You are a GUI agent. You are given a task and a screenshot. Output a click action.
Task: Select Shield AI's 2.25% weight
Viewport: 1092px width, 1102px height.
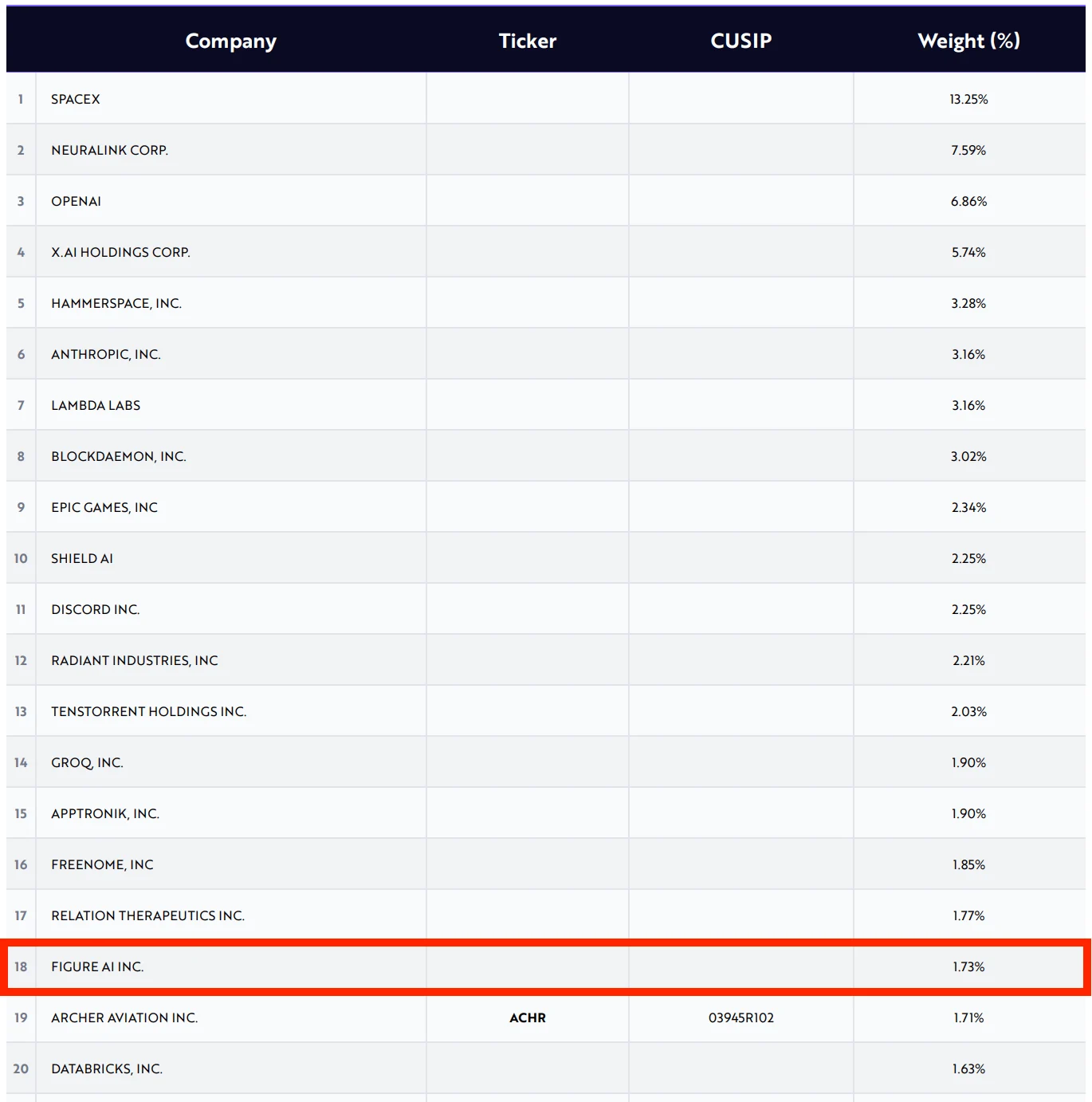(968, 558)
